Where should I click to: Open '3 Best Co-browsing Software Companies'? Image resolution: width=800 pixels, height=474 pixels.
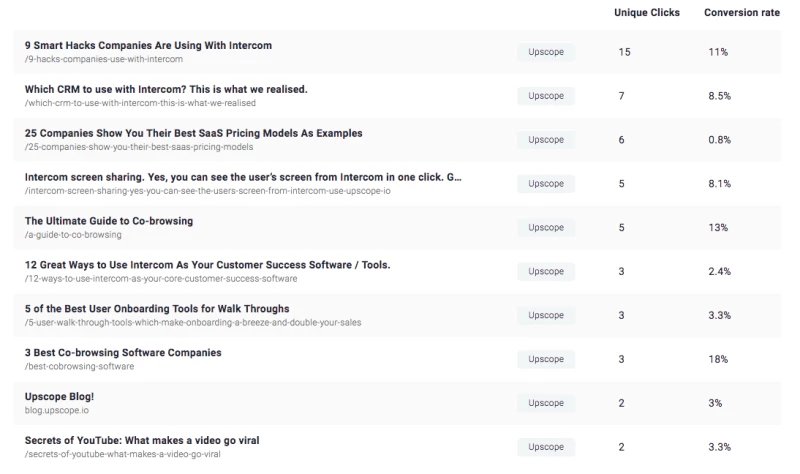click(x=123, y=353)
